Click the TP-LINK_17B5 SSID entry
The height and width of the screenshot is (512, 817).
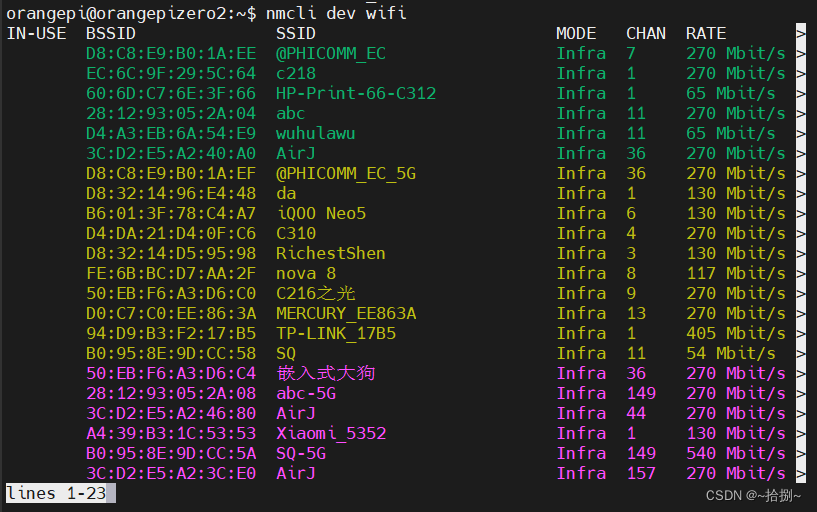click(336, 333)
